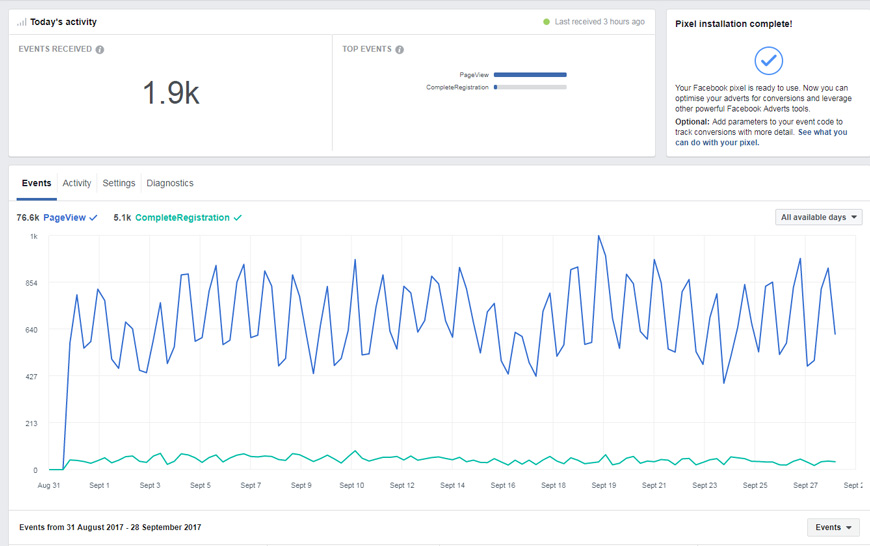Viewport: 870px width, 546px height.
Task: Switch to the Events tab
Action: tap(37, 183)
